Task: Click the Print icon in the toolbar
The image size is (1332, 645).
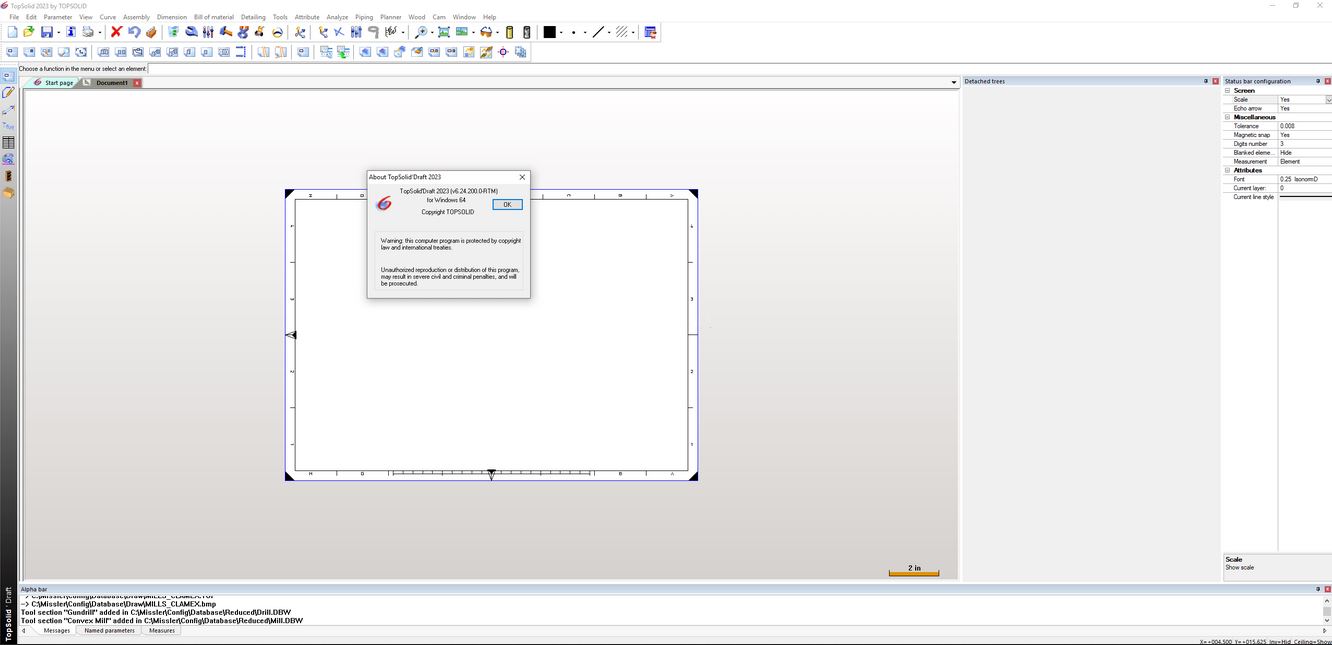Action: pyautogui.click(x=88, y=32)
